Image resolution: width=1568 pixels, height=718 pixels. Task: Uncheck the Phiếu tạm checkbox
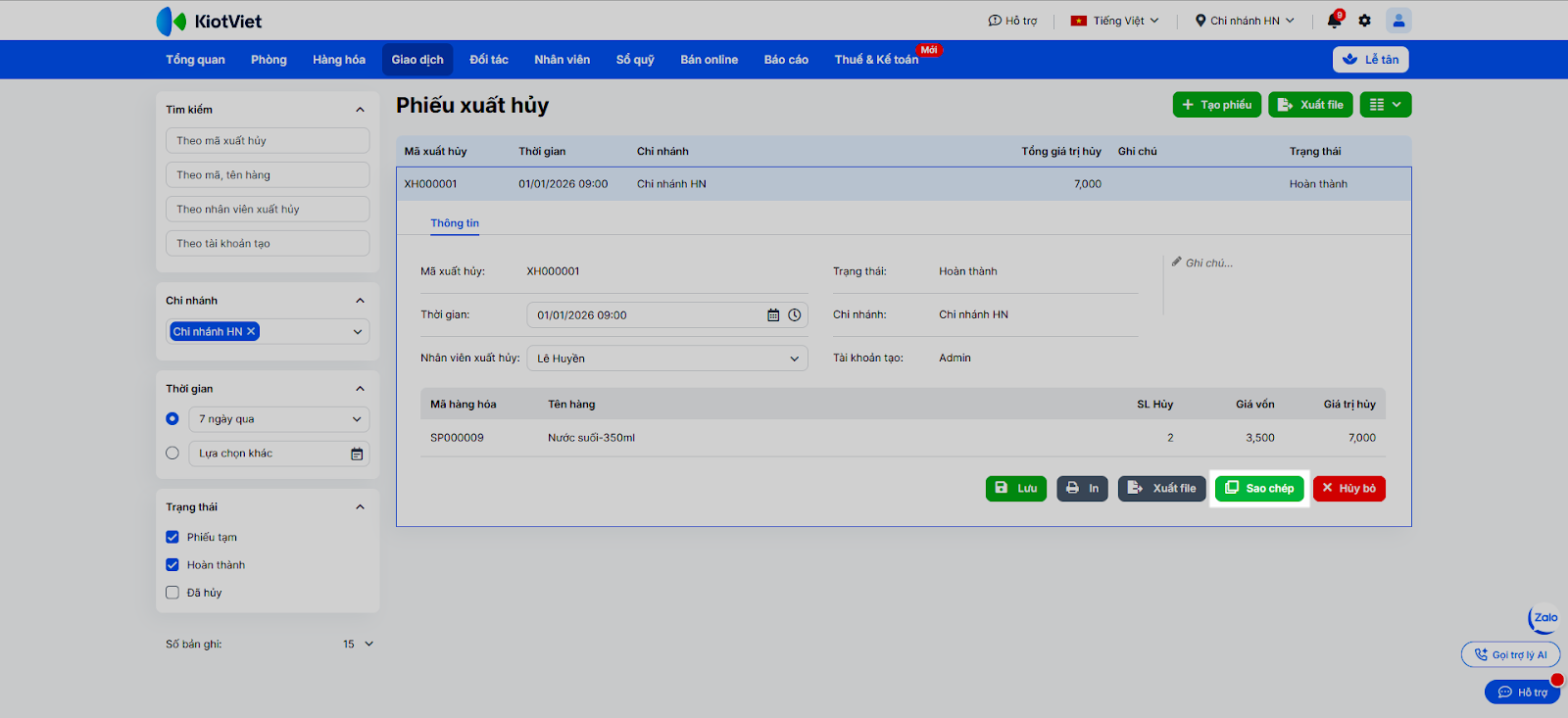172,537
